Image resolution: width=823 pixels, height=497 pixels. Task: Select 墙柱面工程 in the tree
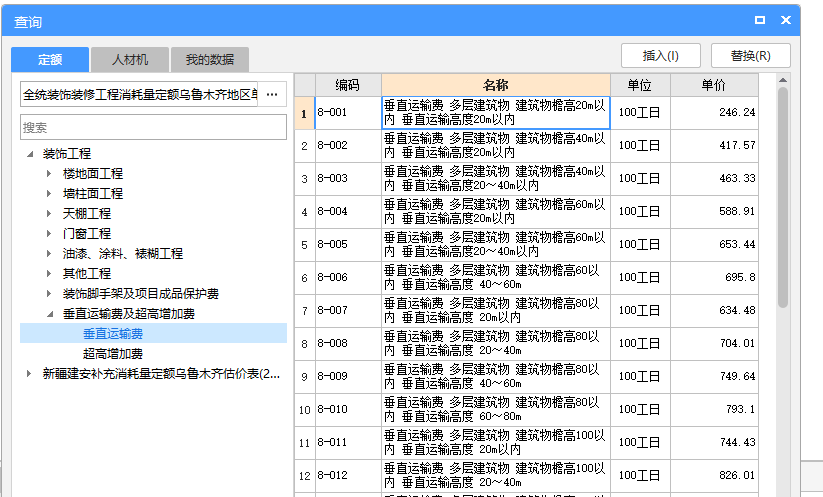coord(93,194)
